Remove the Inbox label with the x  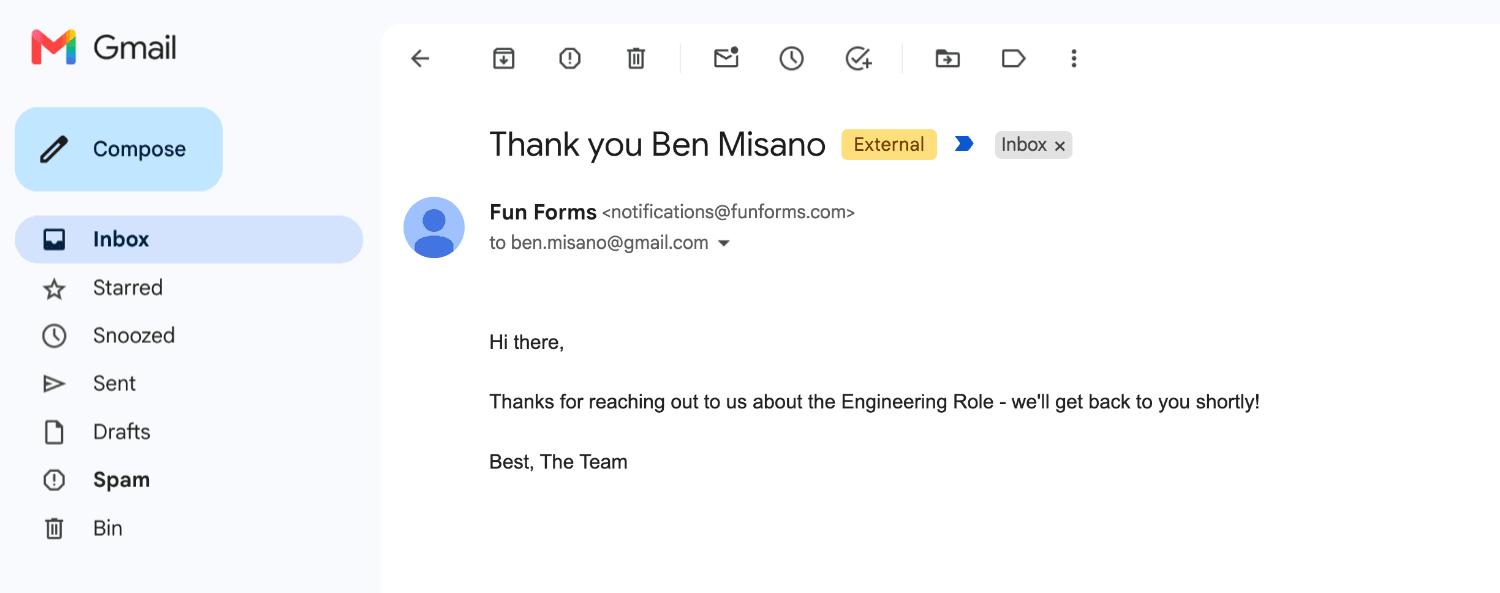point(1060,146)
